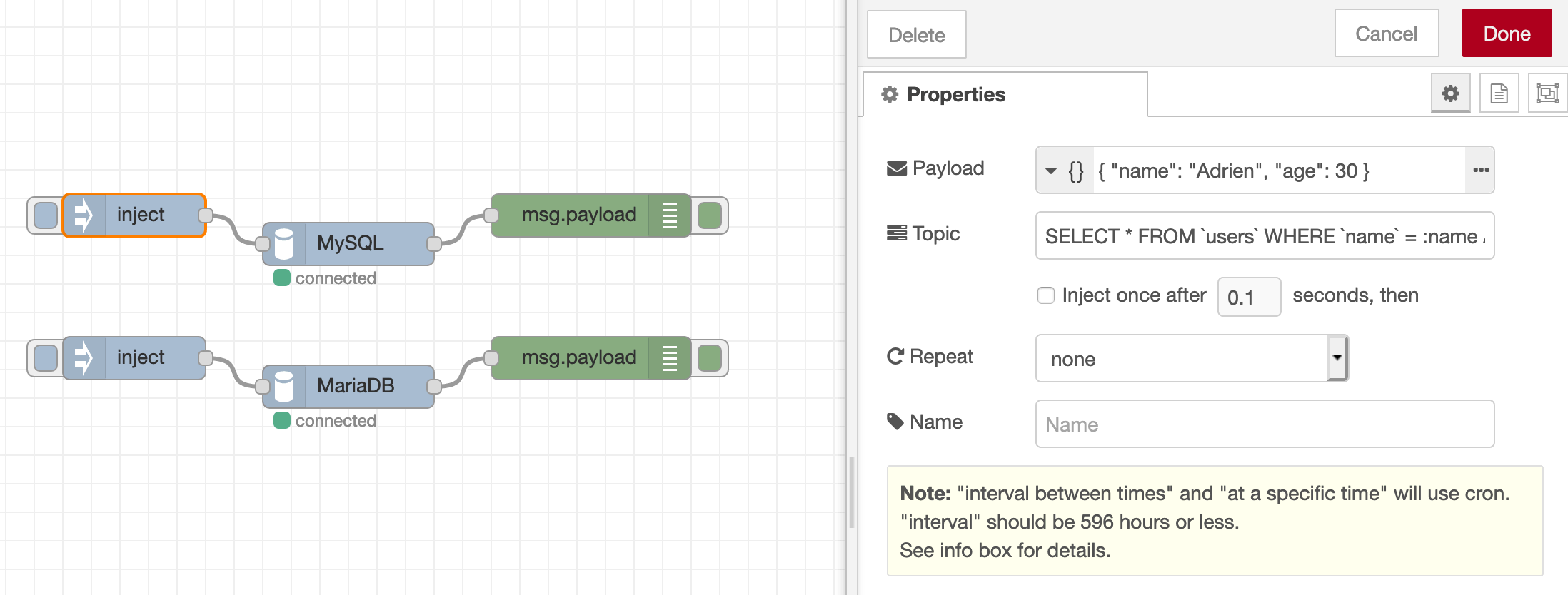Select the bottom inject node arrow icon
1568x595 pixels.
click(84, 358)
